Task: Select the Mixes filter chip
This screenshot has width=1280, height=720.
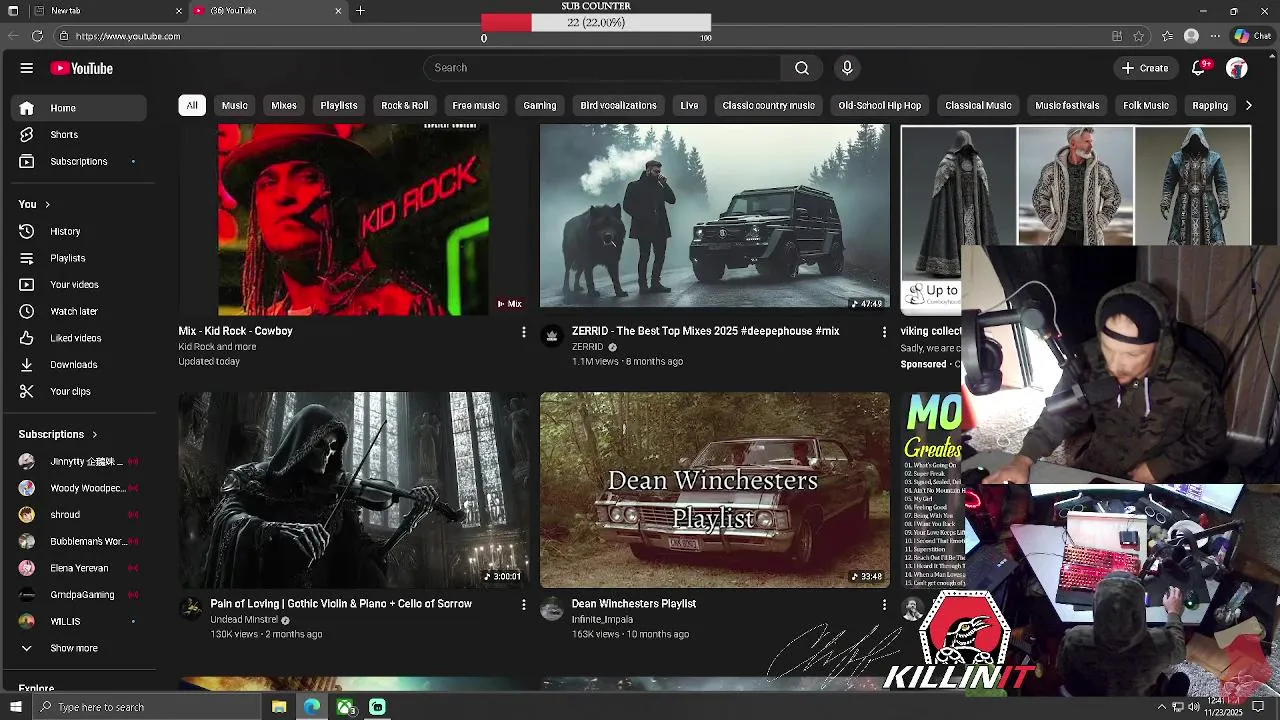Action: (x=284, y=105)
